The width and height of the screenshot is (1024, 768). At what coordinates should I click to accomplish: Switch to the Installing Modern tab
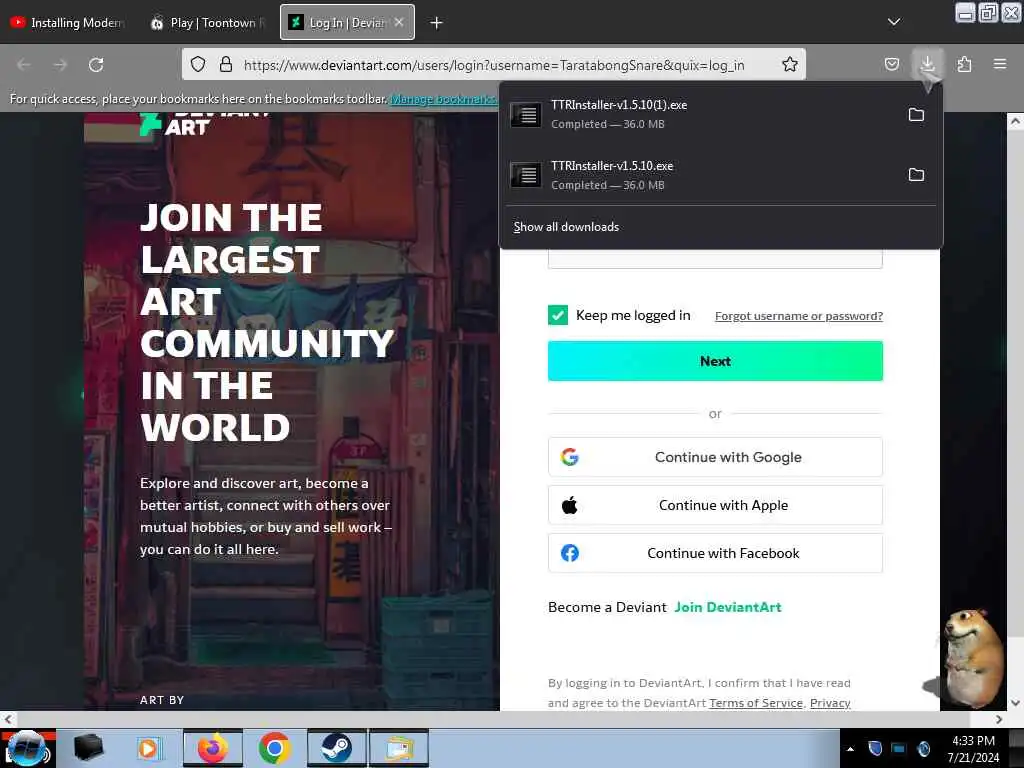[x=68, y=23]
